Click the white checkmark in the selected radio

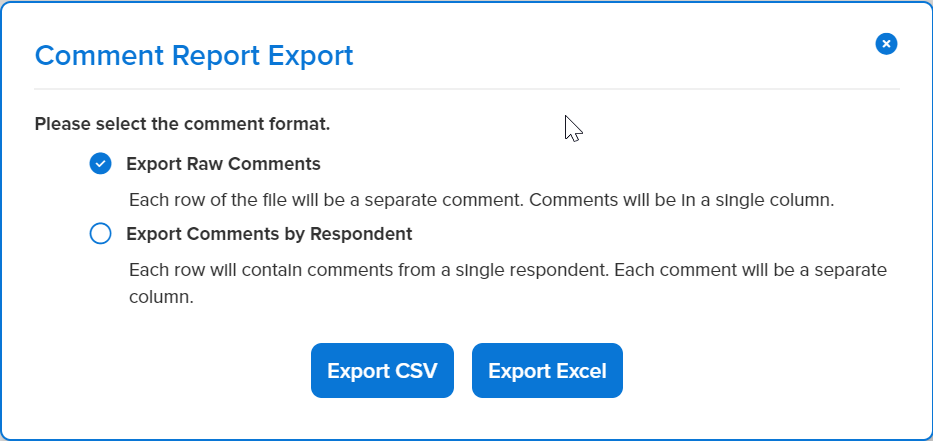(100, 163)
